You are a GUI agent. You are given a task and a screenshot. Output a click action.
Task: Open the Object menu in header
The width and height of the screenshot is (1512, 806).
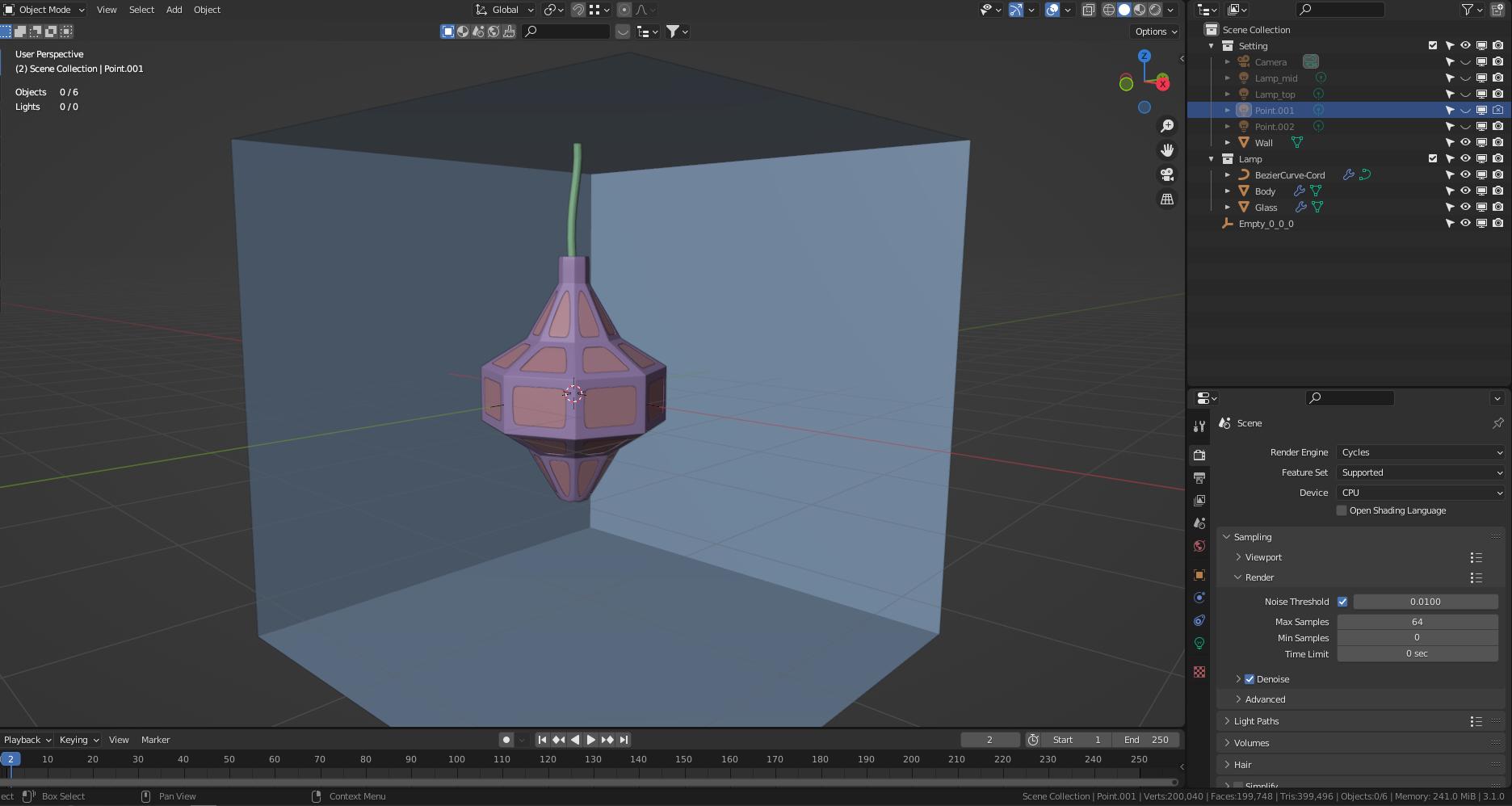(x=207, y=10)
